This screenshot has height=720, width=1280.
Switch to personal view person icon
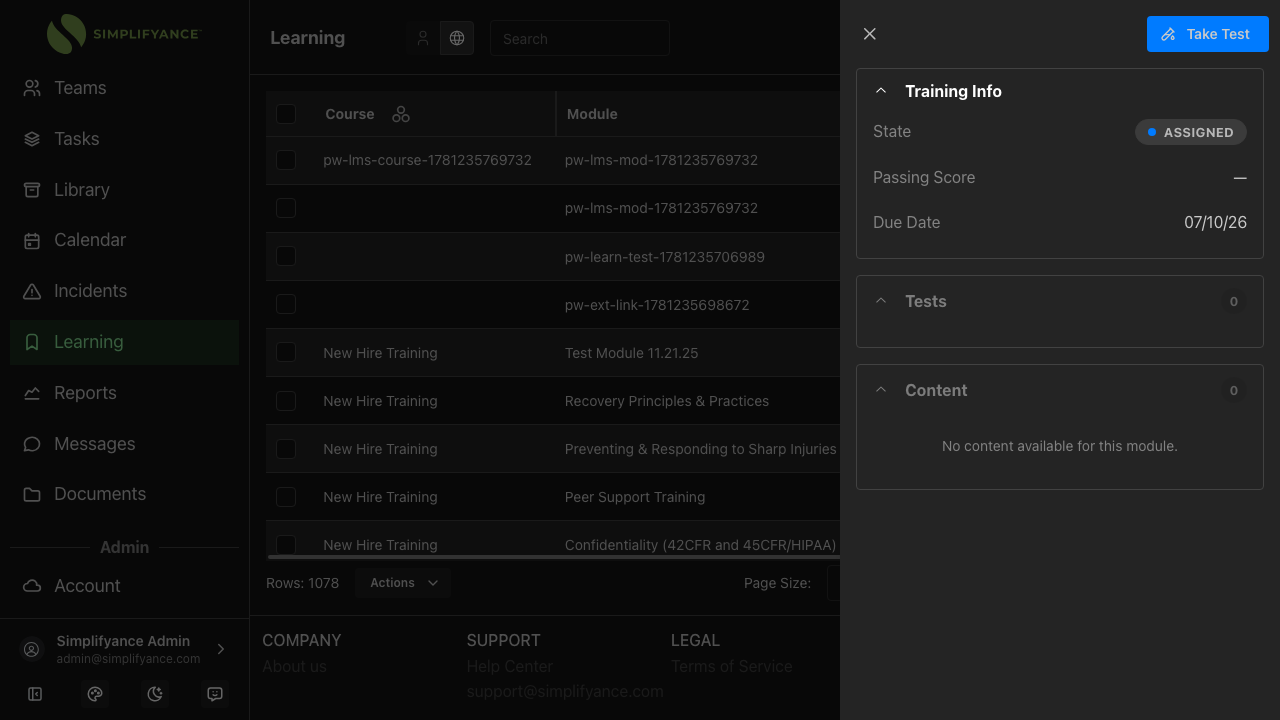(x=423, y=38)
